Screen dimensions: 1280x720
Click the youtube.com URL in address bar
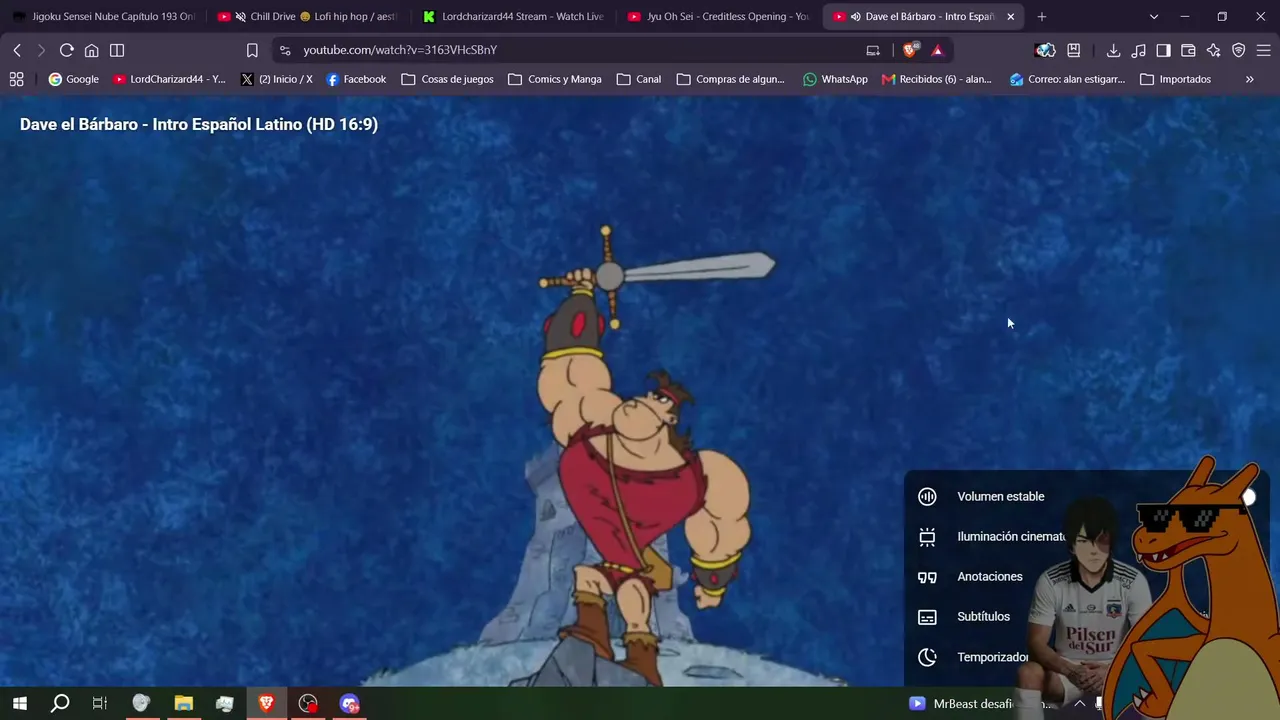(400, 50)
